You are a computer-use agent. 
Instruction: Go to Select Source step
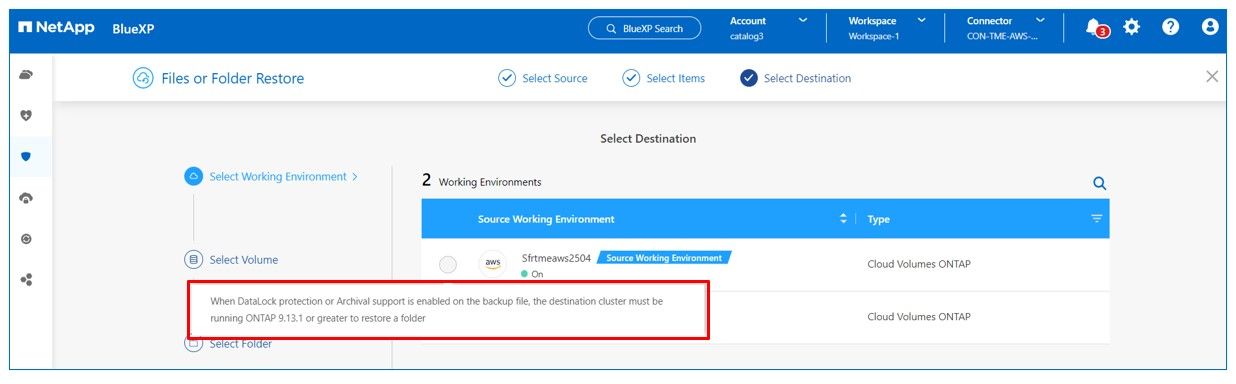[x=543, y=78]
